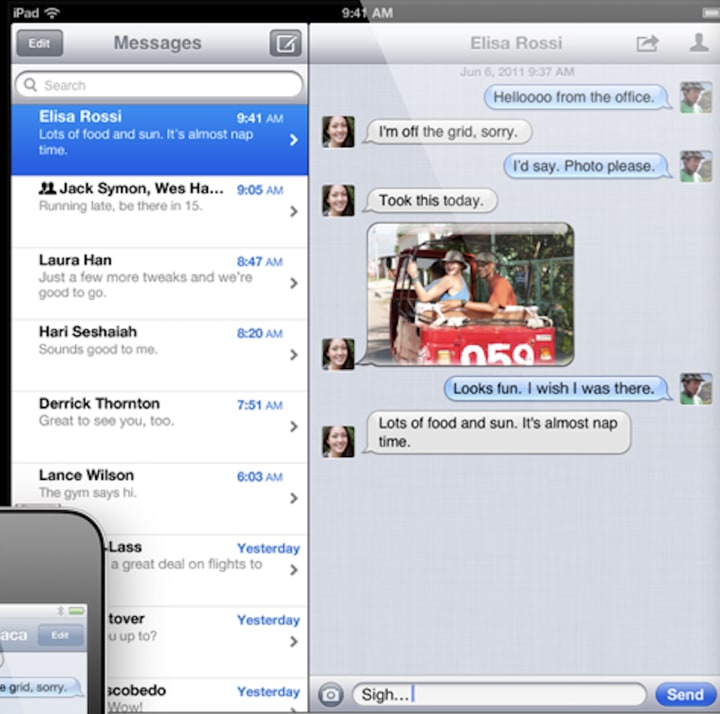Image resolution: width=720 pixels, height=714 pixels.
Task: Click the message input containing "Sigh..."
Action: 499,694
